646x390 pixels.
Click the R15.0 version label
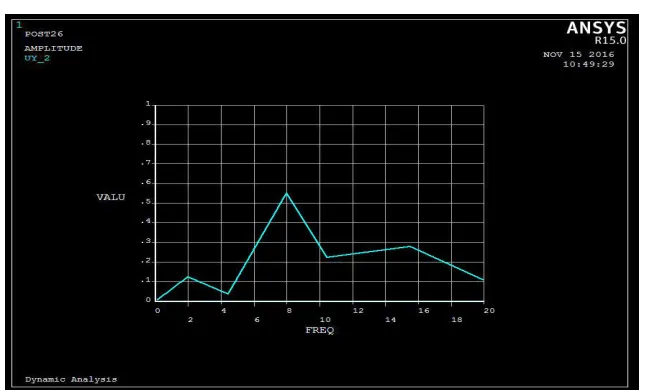[610, 40]
